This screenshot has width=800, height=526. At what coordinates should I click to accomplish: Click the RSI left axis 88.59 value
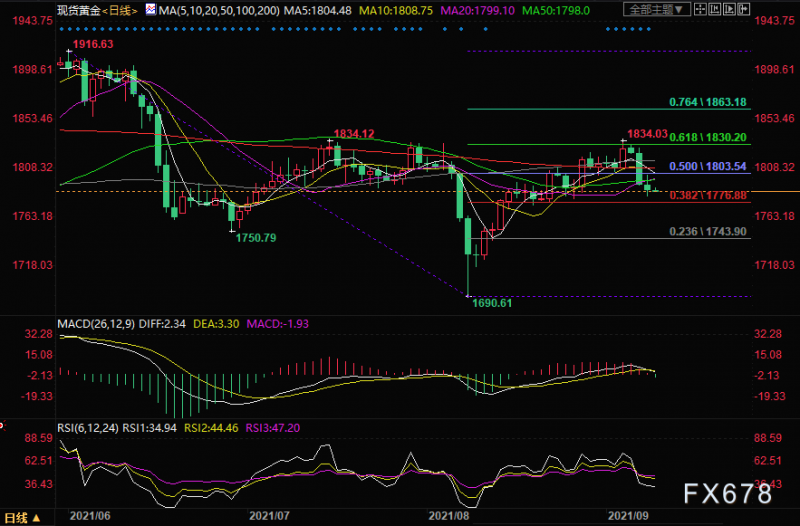point(39,438)
